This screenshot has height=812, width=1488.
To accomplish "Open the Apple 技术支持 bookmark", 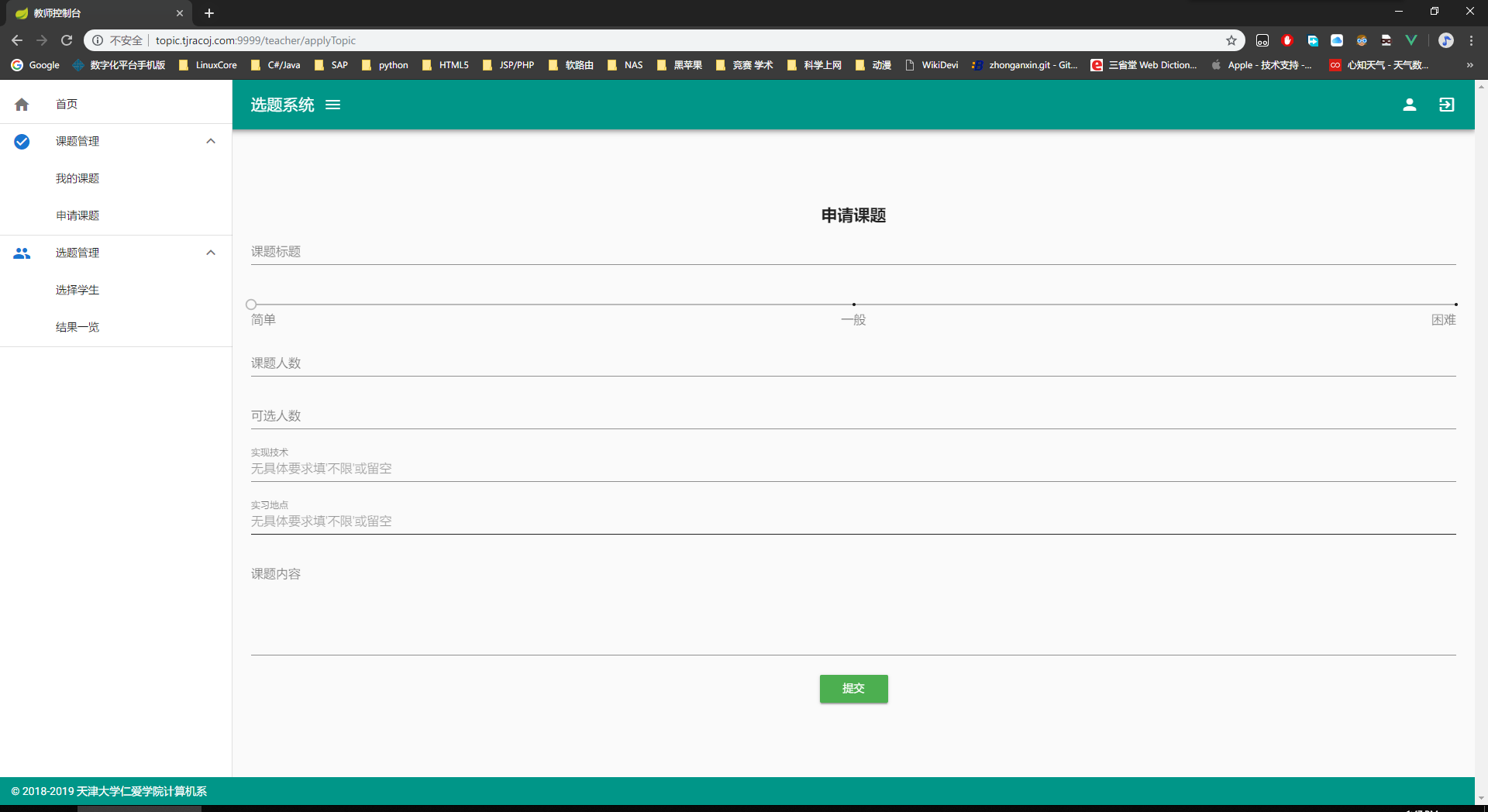I will pyautogui.click(x=1262, y=65).
